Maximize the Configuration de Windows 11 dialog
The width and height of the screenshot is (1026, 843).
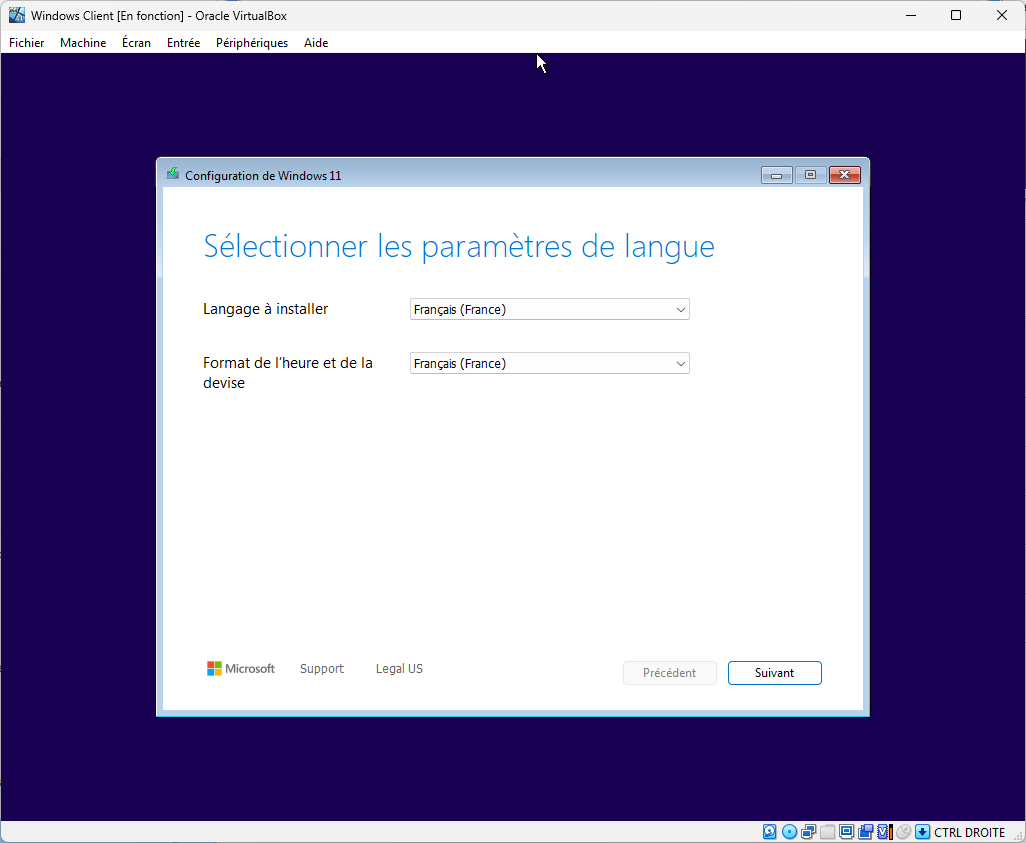click(811, 175)
